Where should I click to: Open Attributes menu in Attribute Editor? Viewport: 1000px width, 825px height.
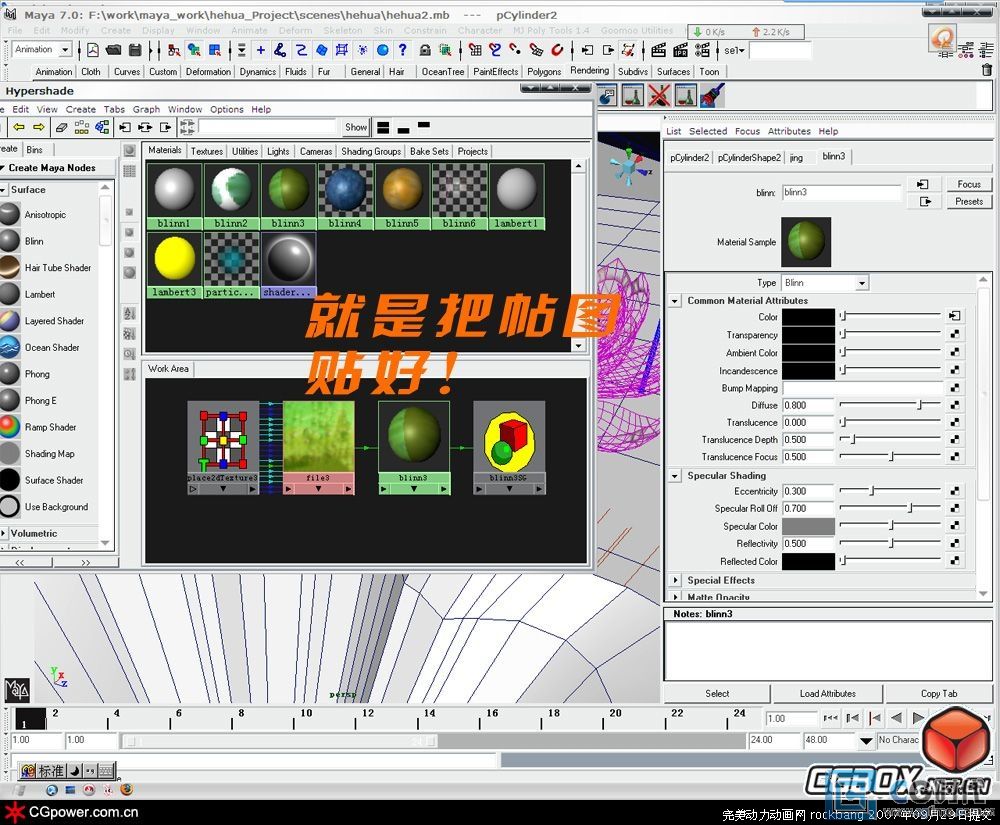tap(789, 131)
